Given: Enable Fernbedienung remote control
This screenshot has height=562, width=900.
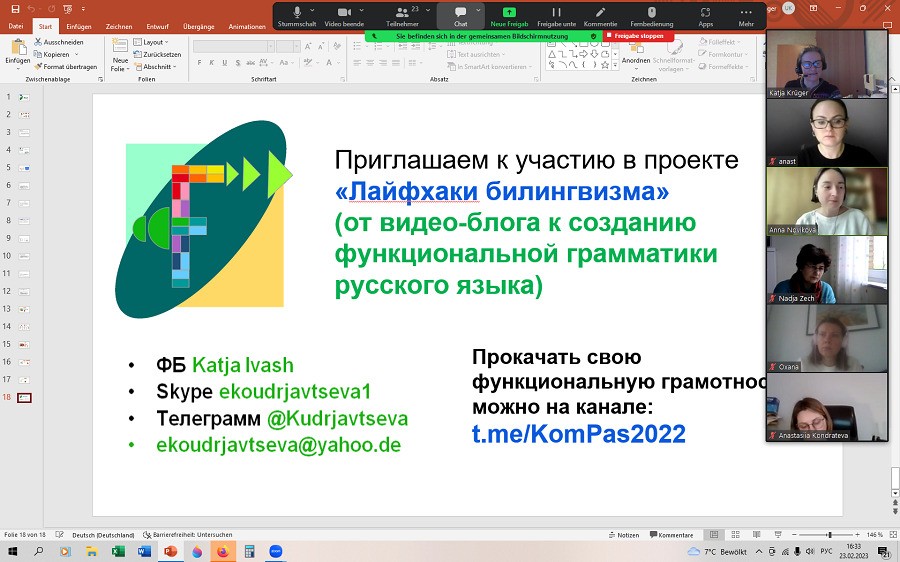Looking at the screenshot, I should coord(651,14).
